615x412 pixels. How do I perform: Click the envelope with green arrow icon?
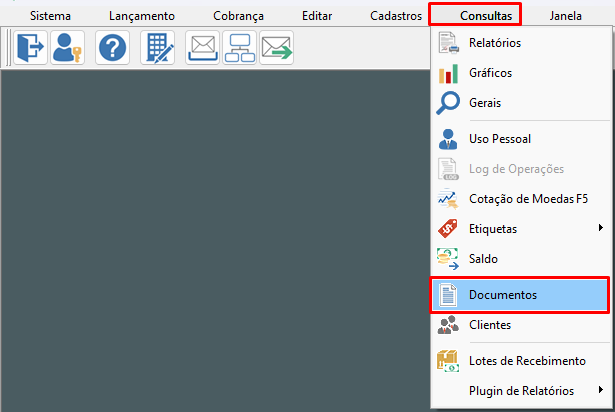(277, 48)
